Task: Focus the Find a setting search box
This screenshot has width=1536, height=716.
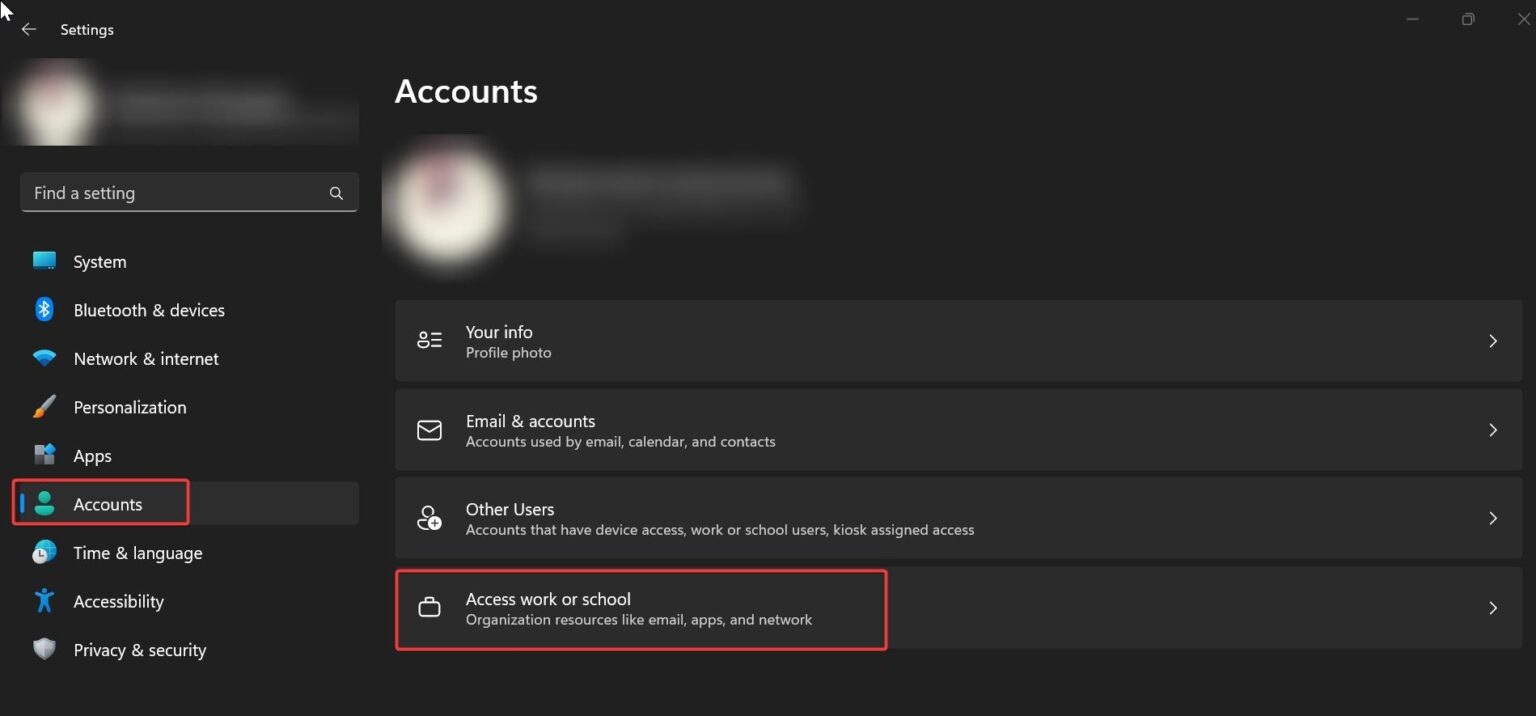Action: point(175,193)
